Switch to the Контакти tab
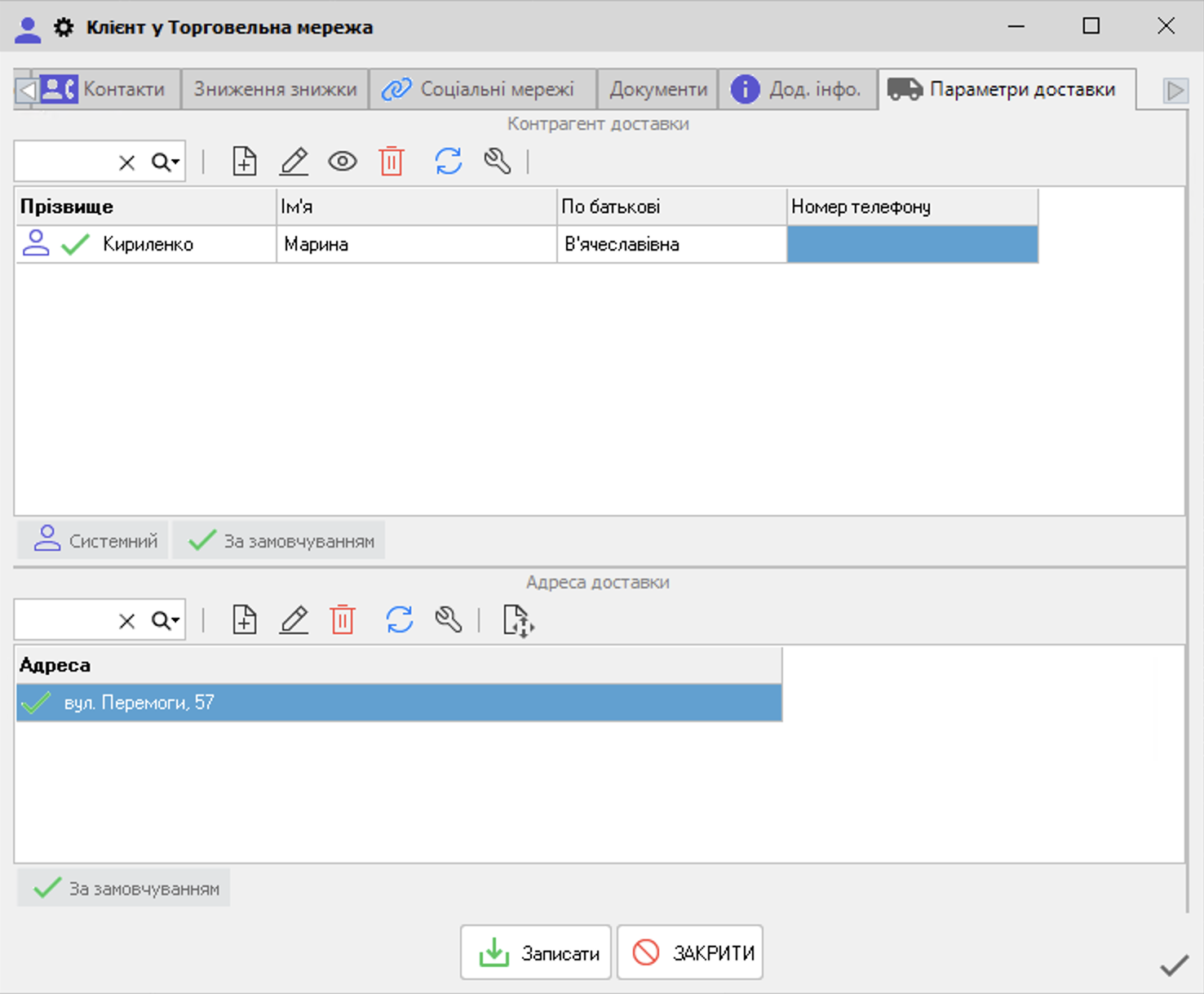The width and height of the screenshot is (1204, 994). point(109,89)
